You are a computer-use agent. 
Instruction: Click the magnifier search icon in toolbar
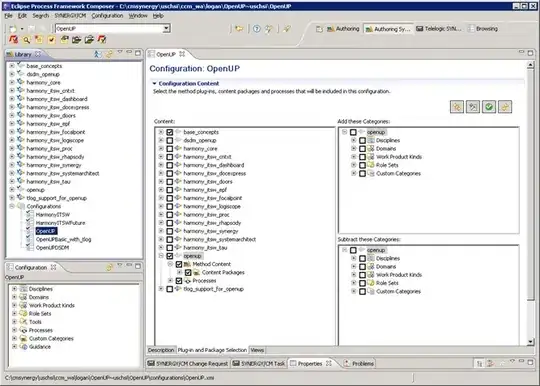26,40
